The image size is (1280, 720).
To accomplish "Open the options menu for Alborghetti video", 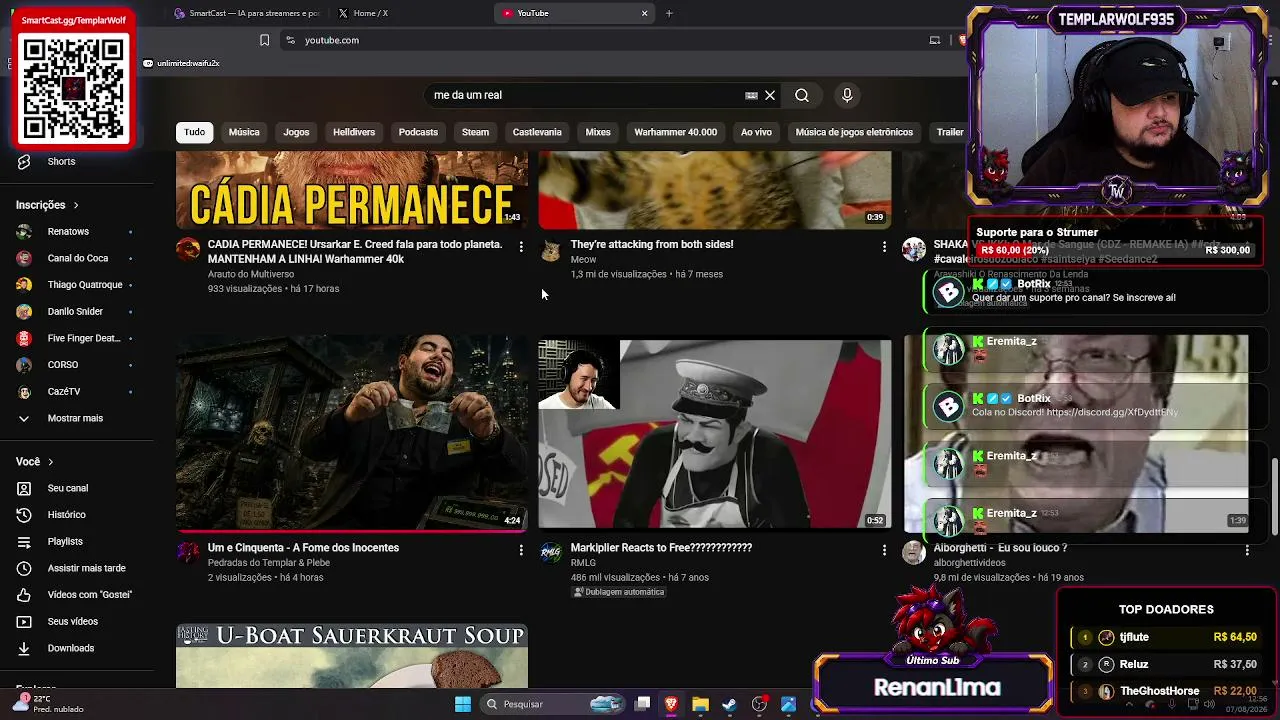I will pos(1247,550).
